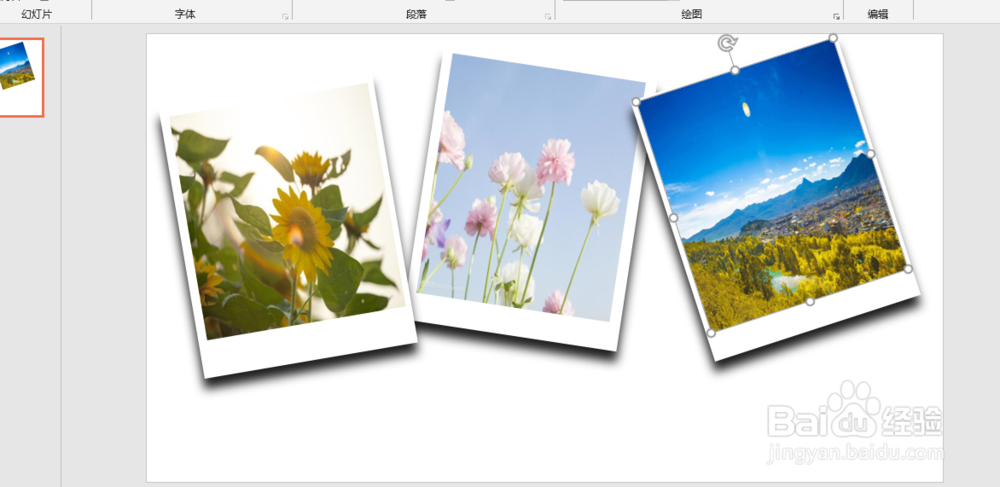Click the selected mountain landscape photo
This screenshot has height=487, width=1000.
click(772, 186)
